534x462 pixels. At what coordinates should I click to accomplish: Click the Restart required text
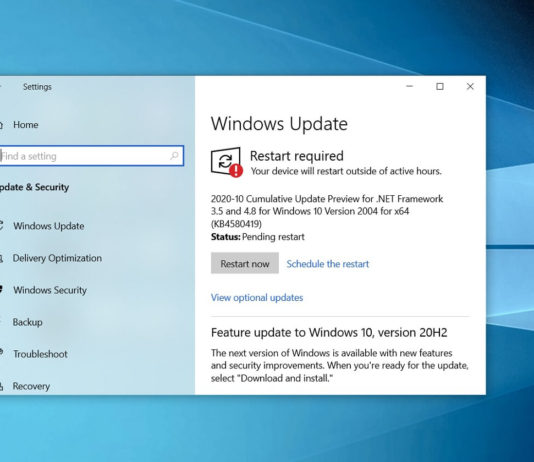coord(297,156)
